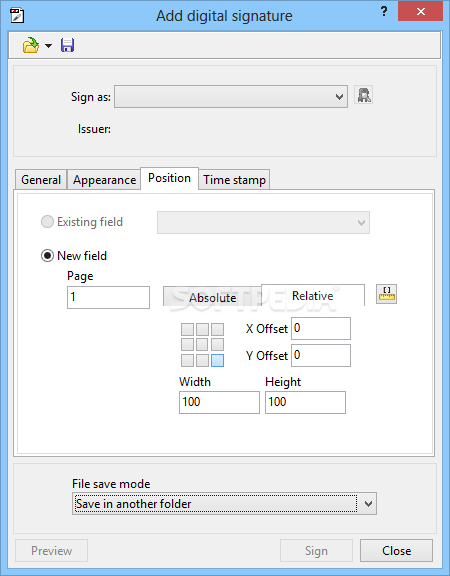Click the application icon in title bar
This screenshot has width=450, height=576.
point(17,16)
